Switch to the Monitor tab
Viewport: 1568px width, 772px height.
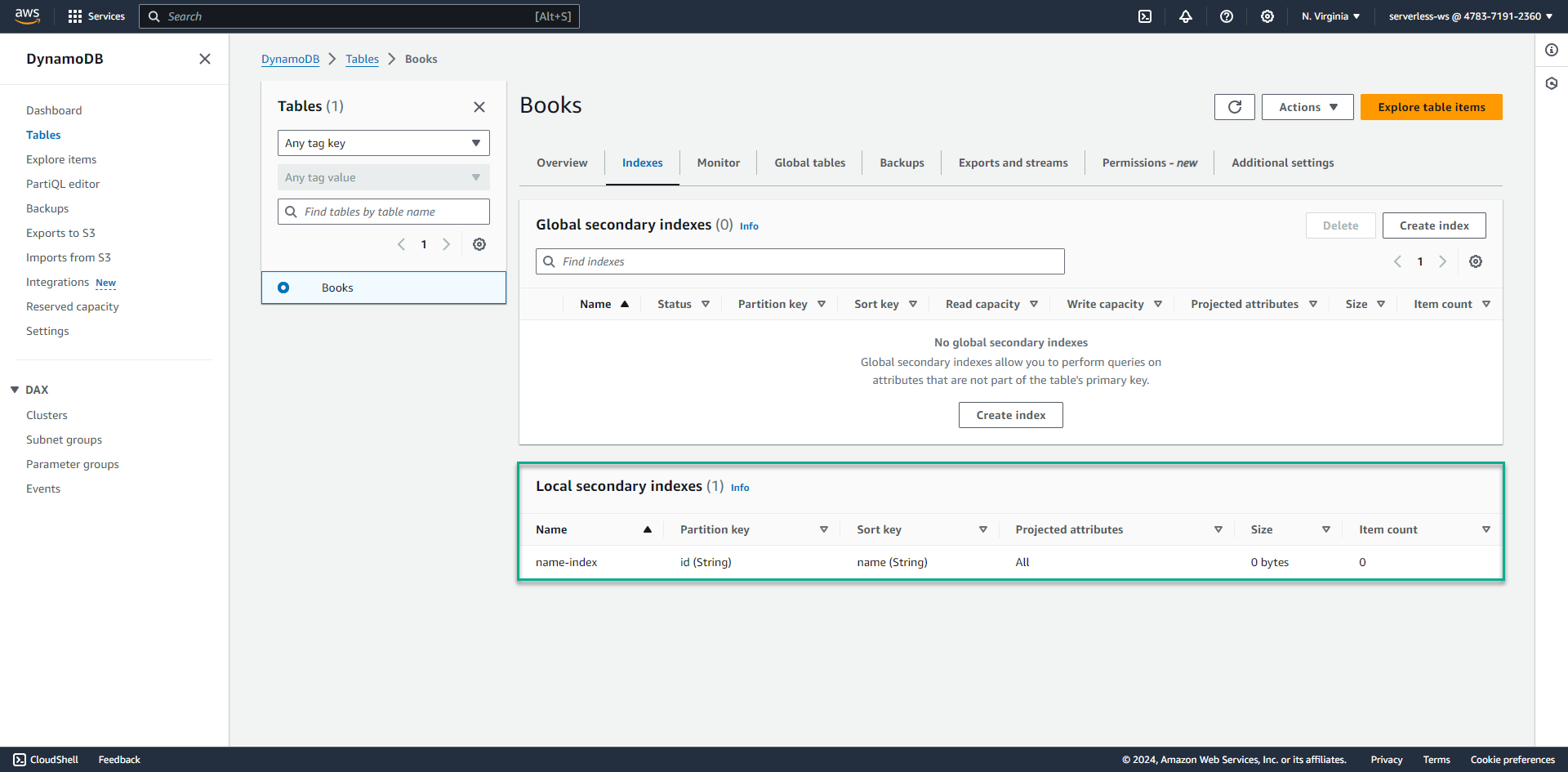click(719, 163)
